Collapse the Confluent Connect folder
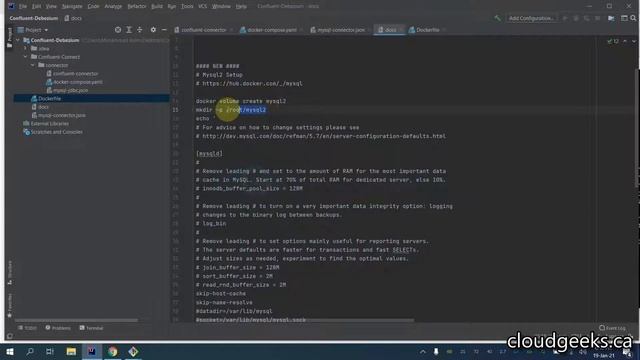This screenshot has height=360, width=640. pos(25,57)
